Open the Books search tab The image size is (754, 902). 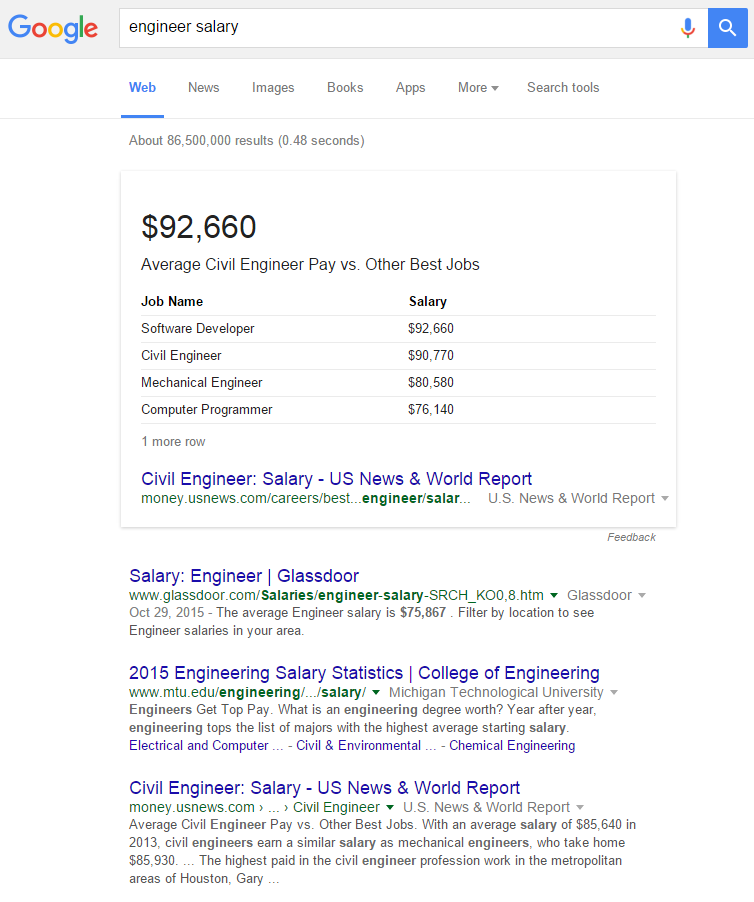pyautogui.click(x=345, y=88)
